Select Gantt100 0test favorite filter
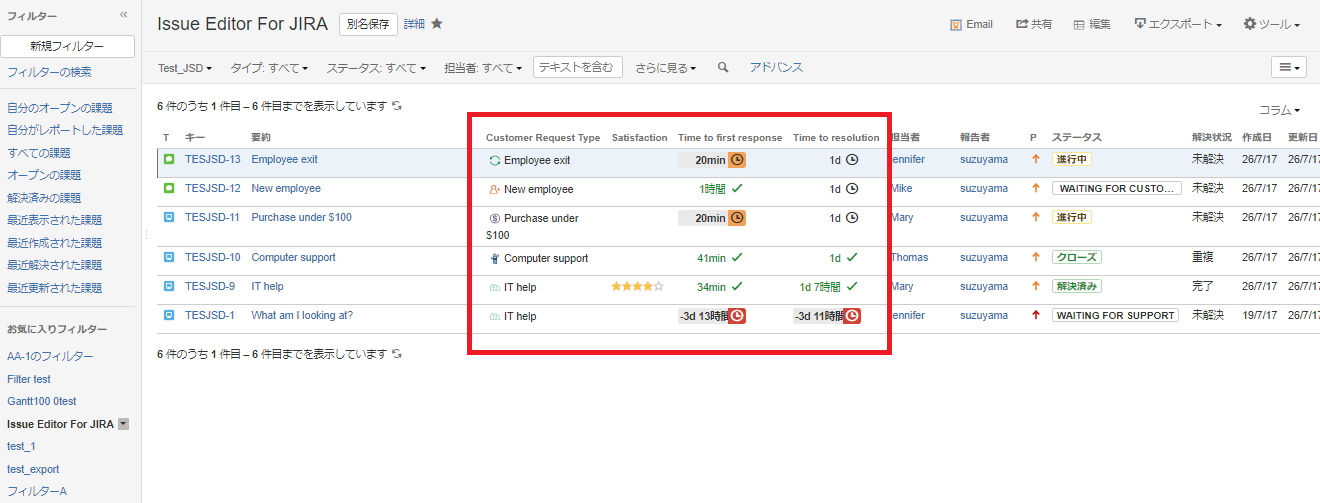1320x503 pixels. pos(43,401)
